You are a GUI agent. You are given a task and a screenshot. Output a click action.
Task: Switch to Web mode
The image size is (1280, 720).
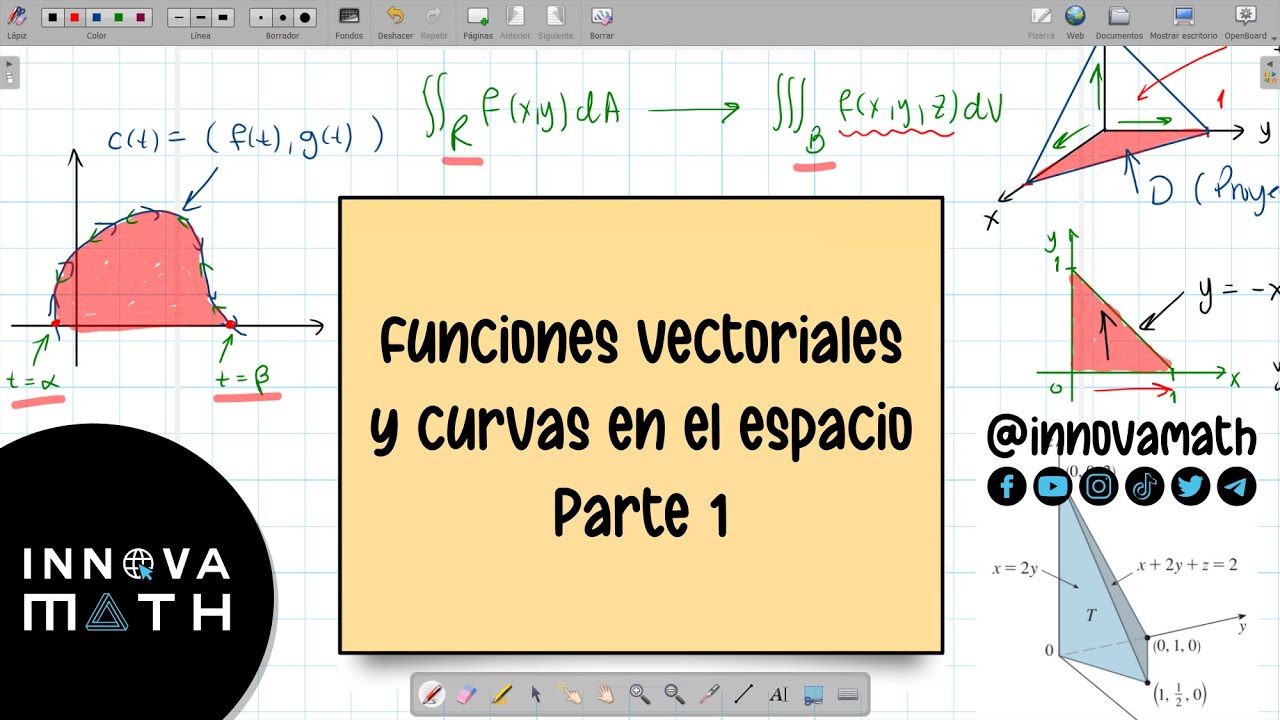tap(1075, 22)
